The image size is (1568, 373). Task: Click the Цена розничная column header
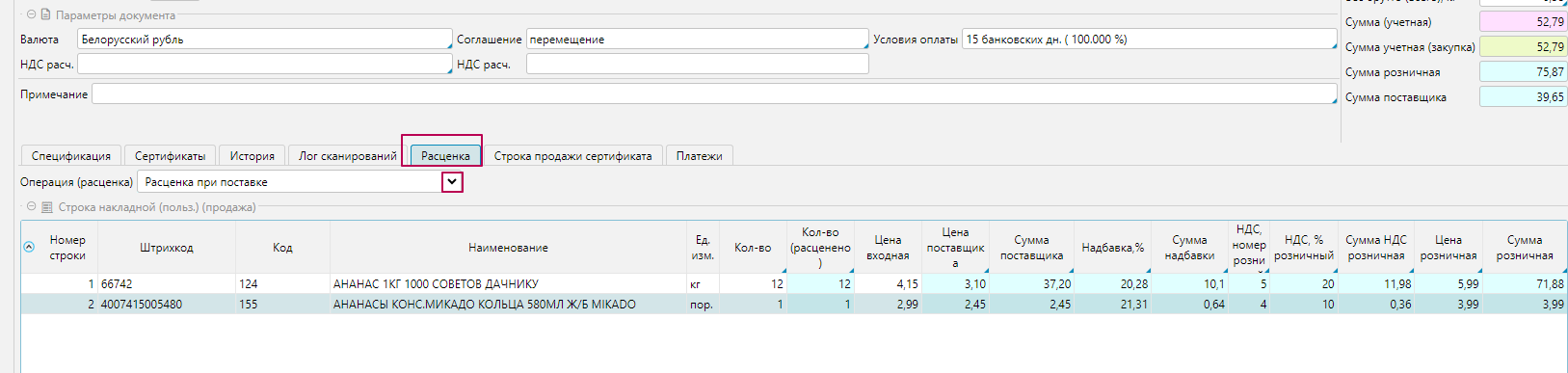tap(1448, 248)
